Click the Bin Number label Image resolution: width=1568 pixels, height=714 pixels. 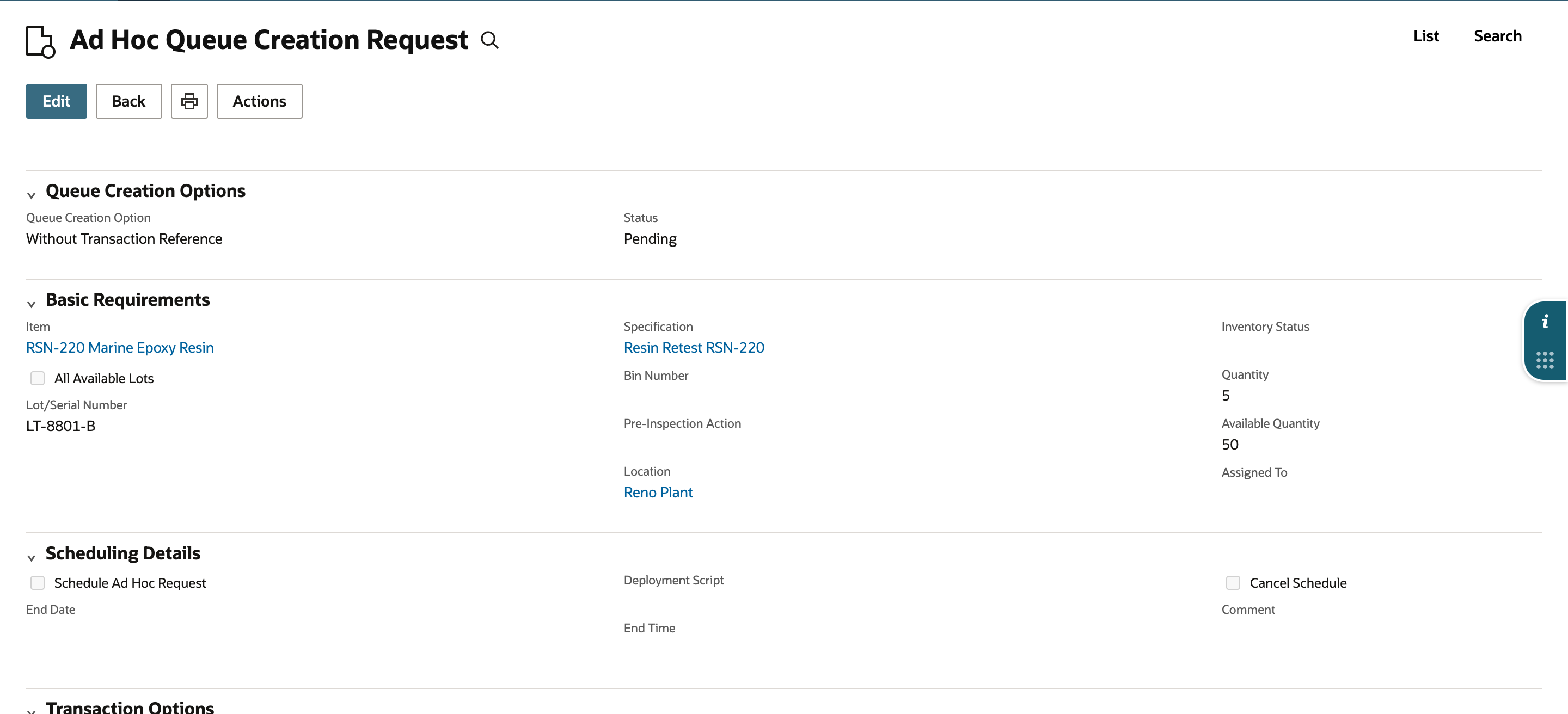(x=656, y=376)
